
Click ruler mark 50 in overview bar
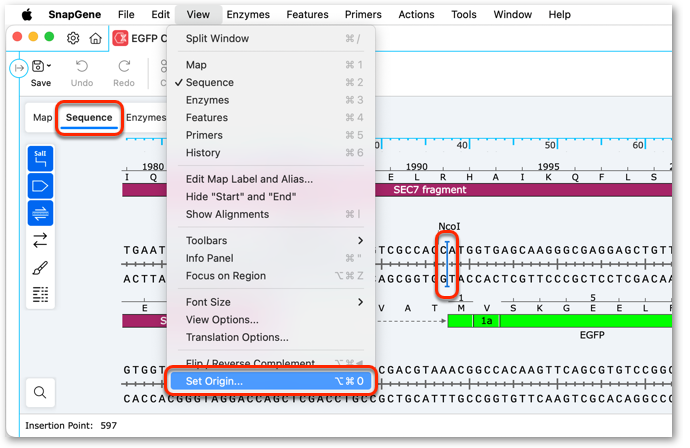550,145
